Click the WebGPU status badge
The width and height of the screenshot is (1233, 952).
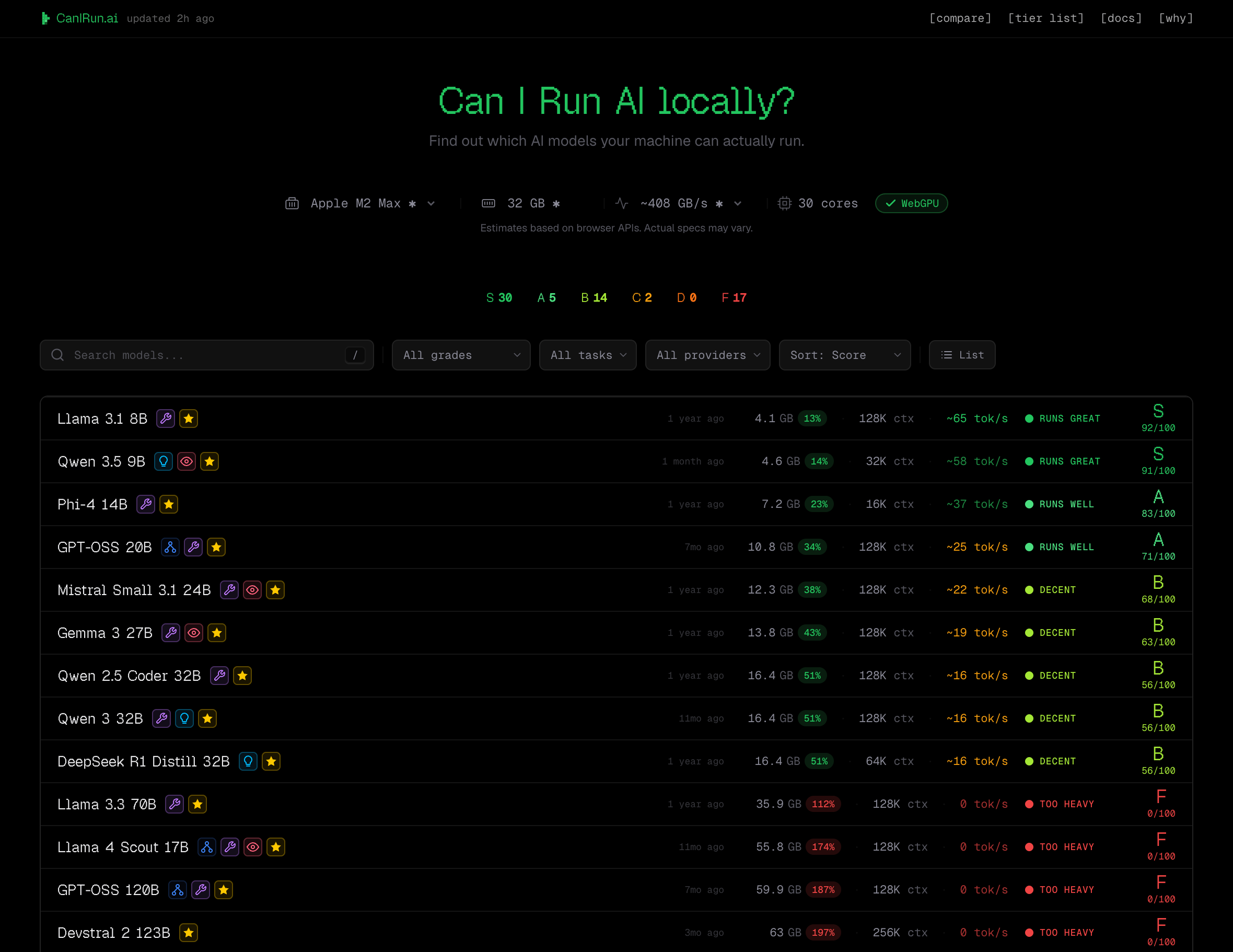(x=911, y=203)
